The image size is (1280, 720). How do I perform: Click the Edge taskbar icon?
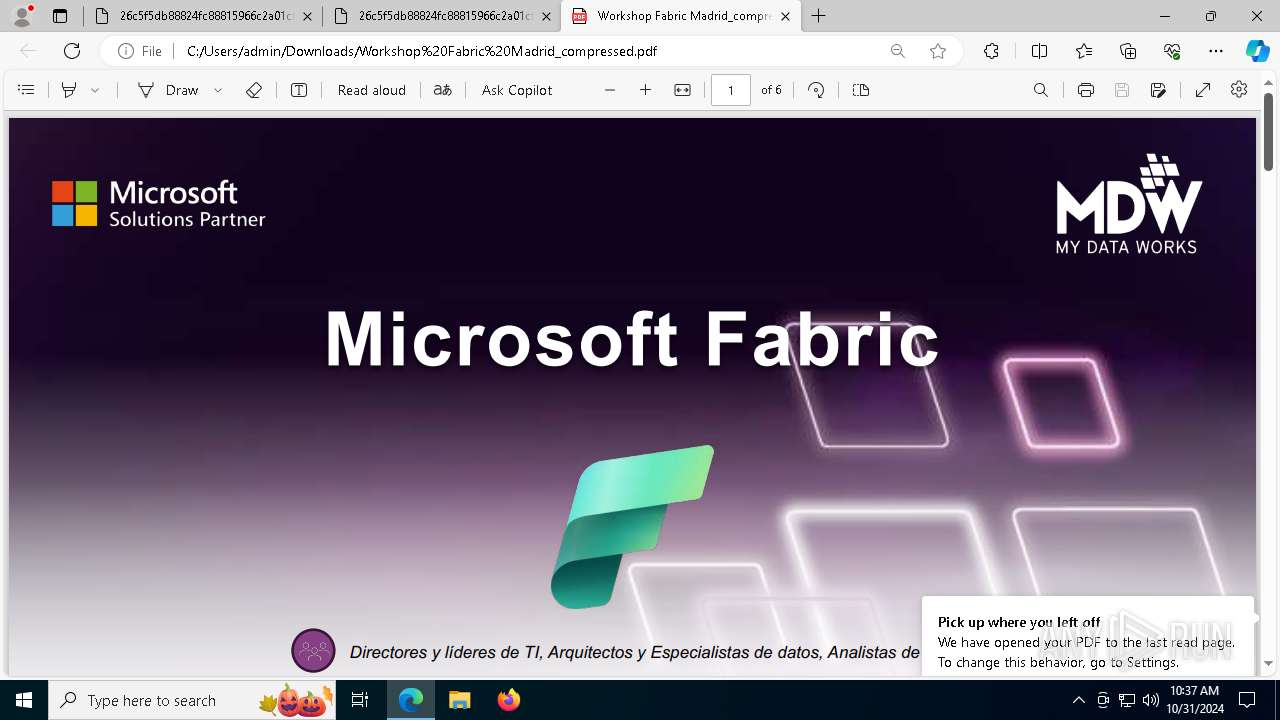tap(411, 700)
